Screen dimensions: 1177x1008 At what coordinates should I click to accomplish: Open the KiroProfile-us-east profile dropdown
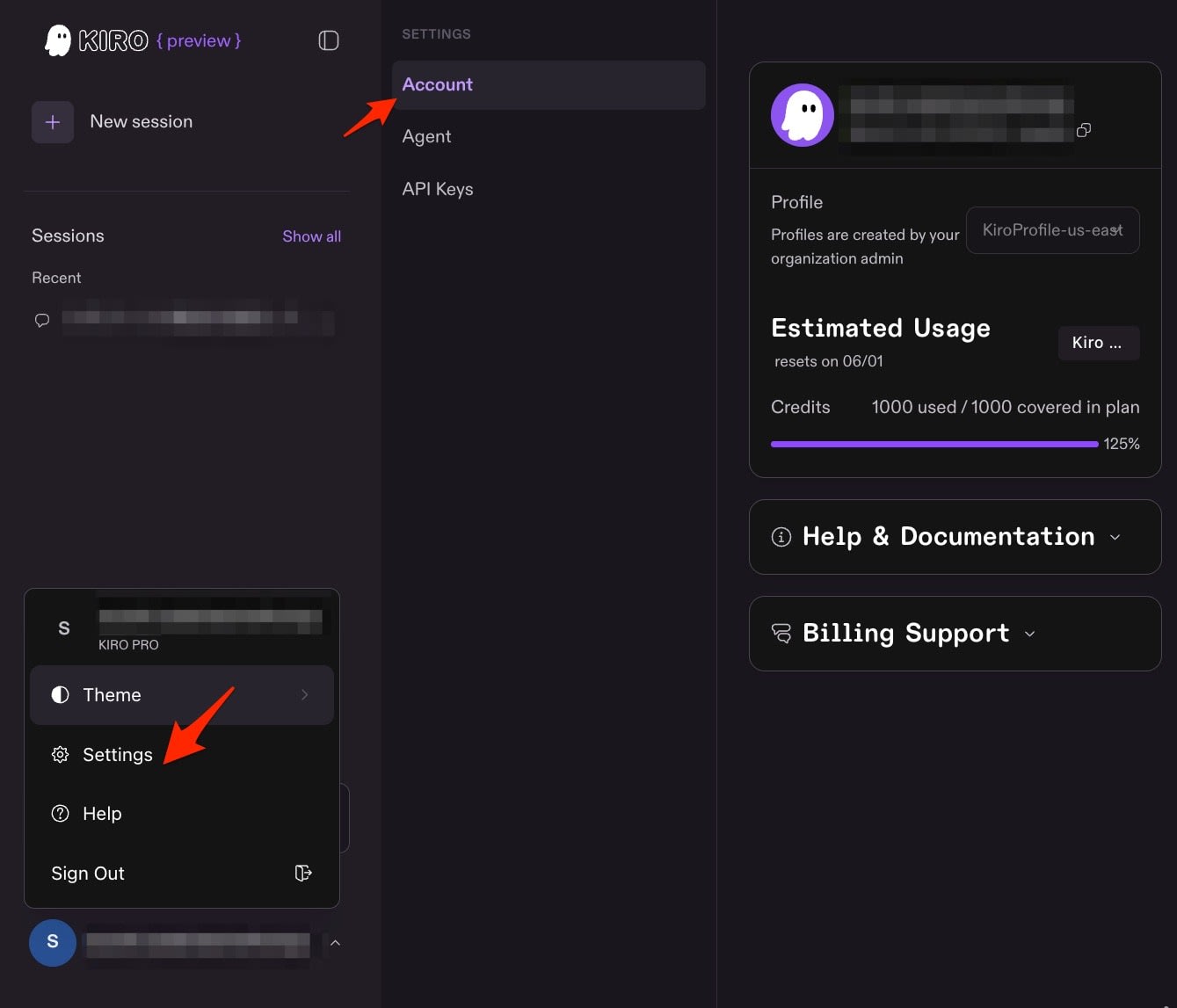[1053, 230]
